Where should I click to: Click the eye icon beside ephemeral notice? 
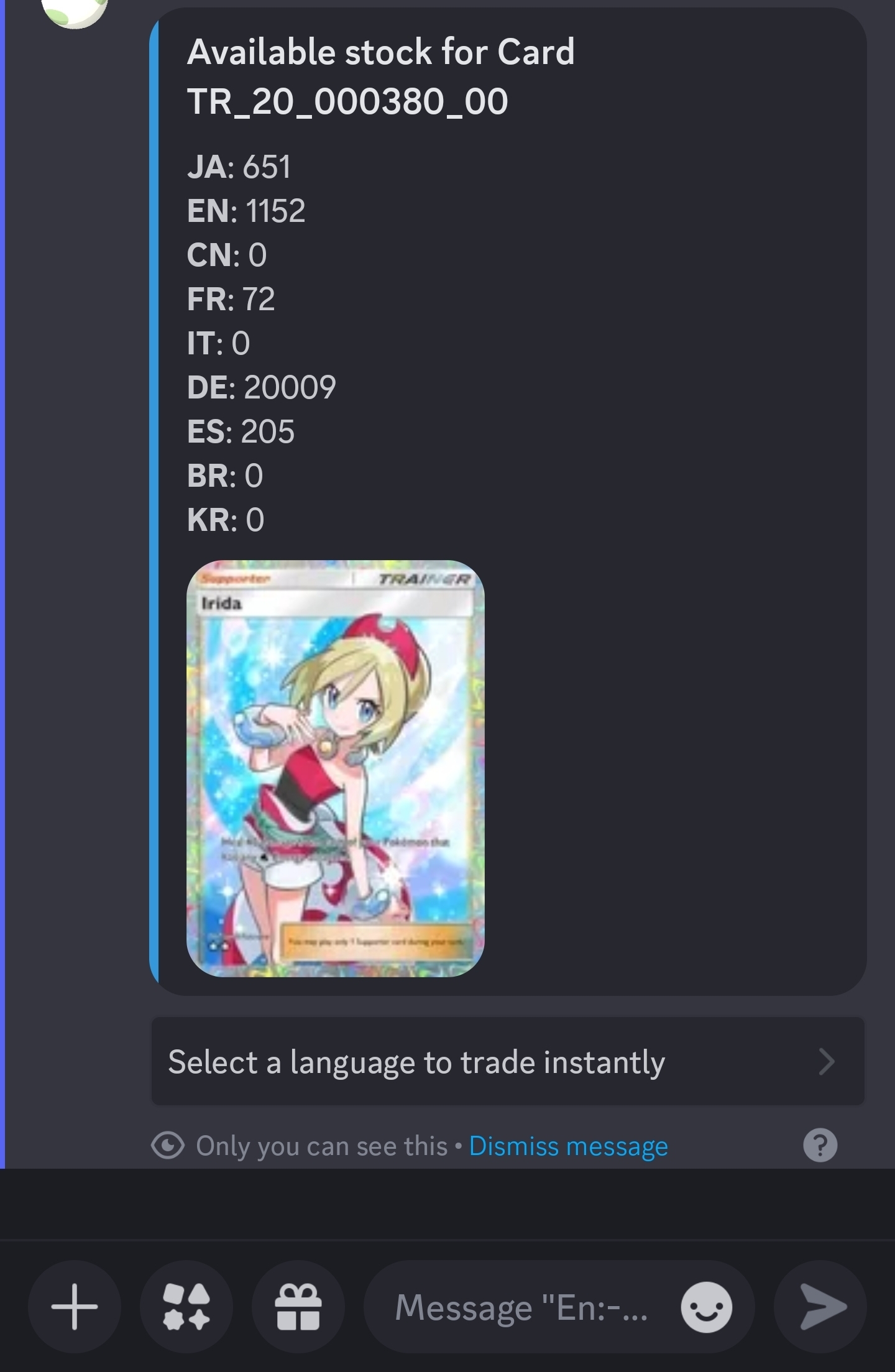point(168,1145)
